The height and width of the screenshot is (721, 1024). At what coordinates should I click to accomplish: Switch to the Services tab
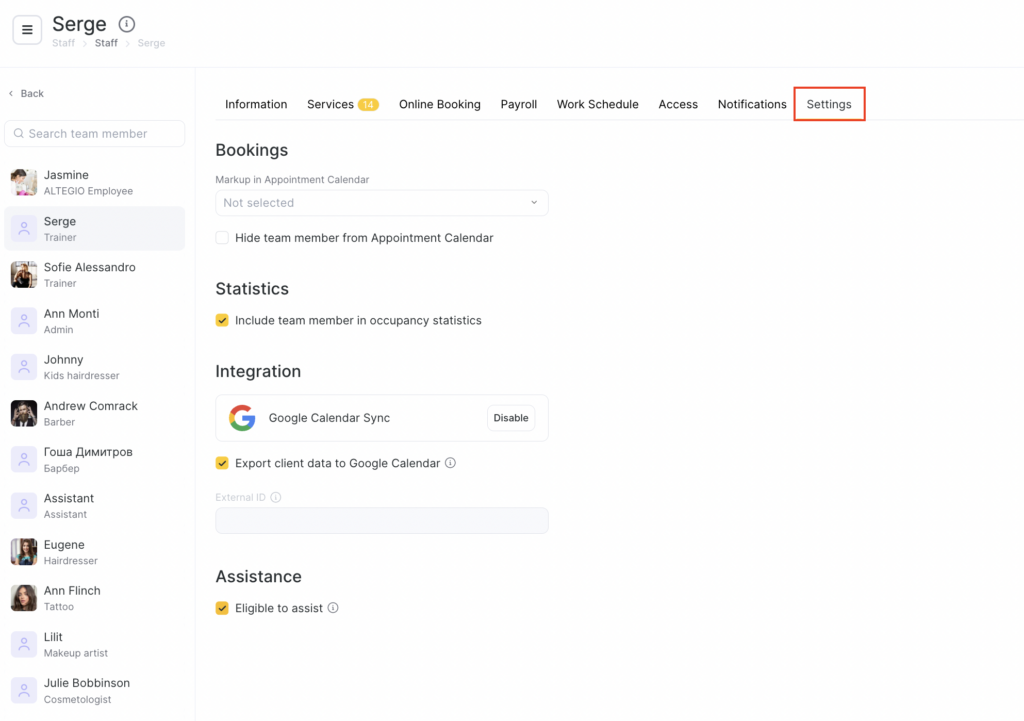coord(330,104)
